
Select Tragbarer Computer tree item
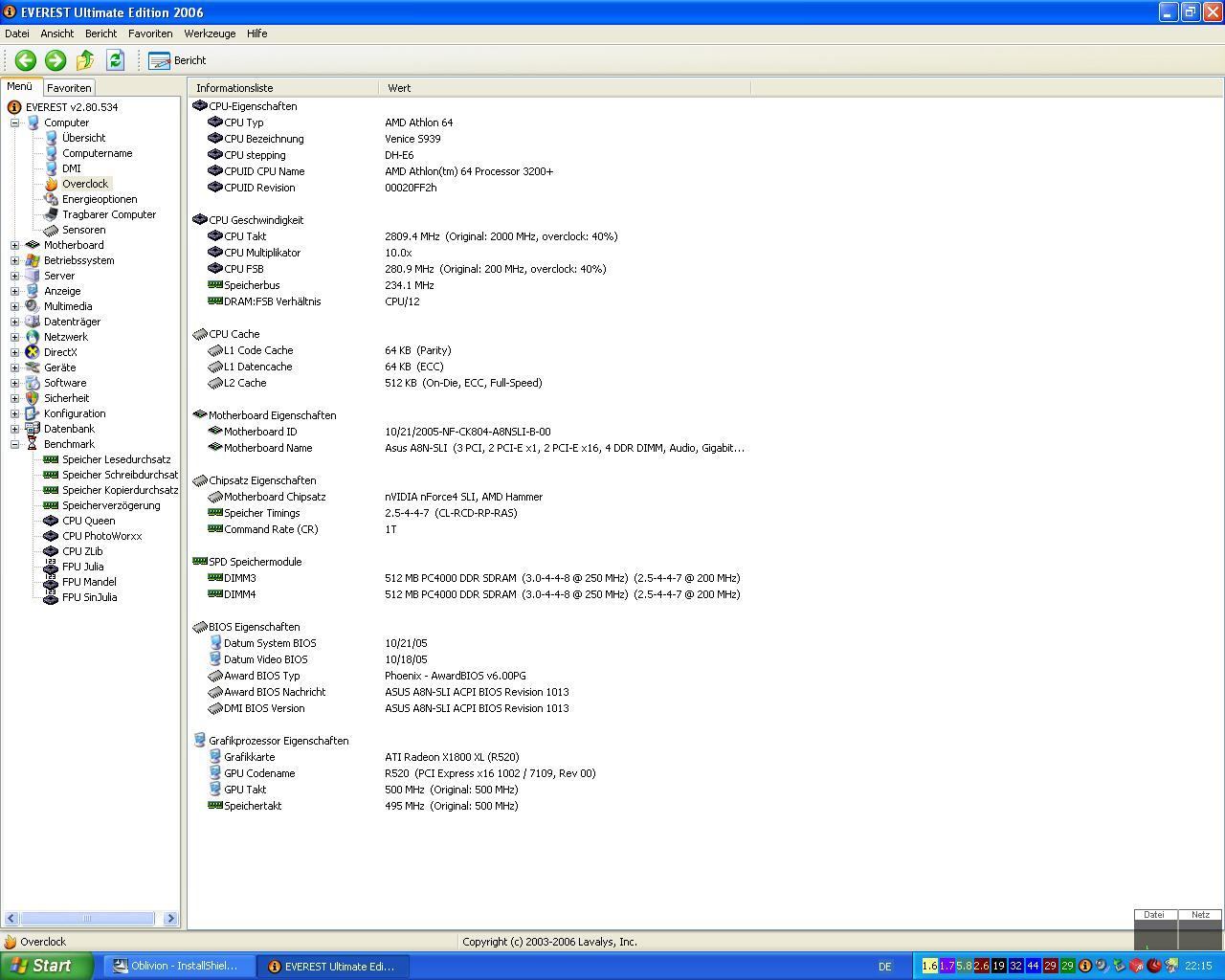click(109, 214)
